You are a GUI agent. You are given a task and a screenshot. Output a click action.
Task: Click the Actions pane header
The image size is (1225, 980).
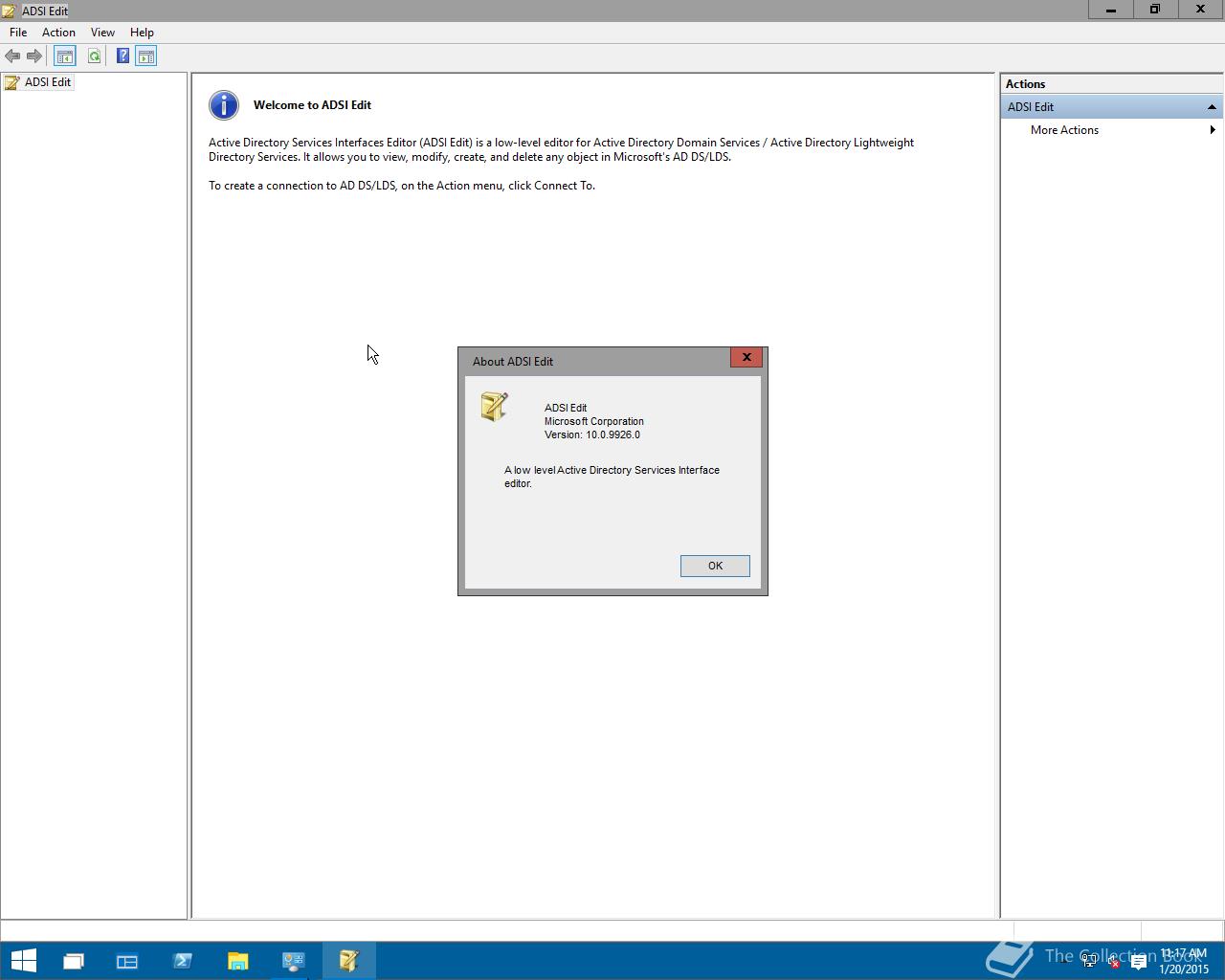(1112, 84)
